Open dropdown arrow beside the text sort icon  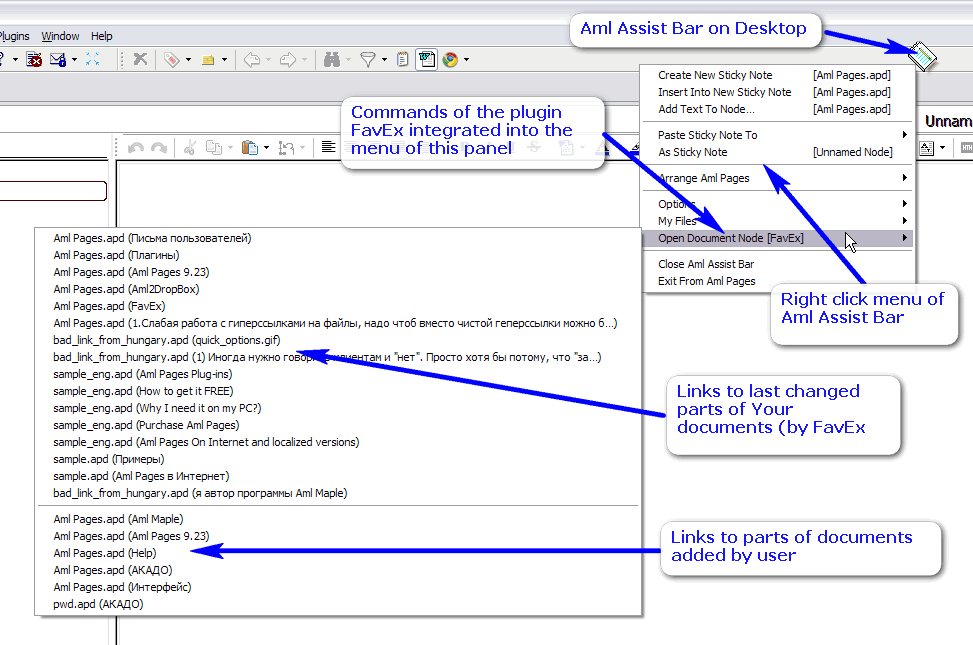click(942, 148)
